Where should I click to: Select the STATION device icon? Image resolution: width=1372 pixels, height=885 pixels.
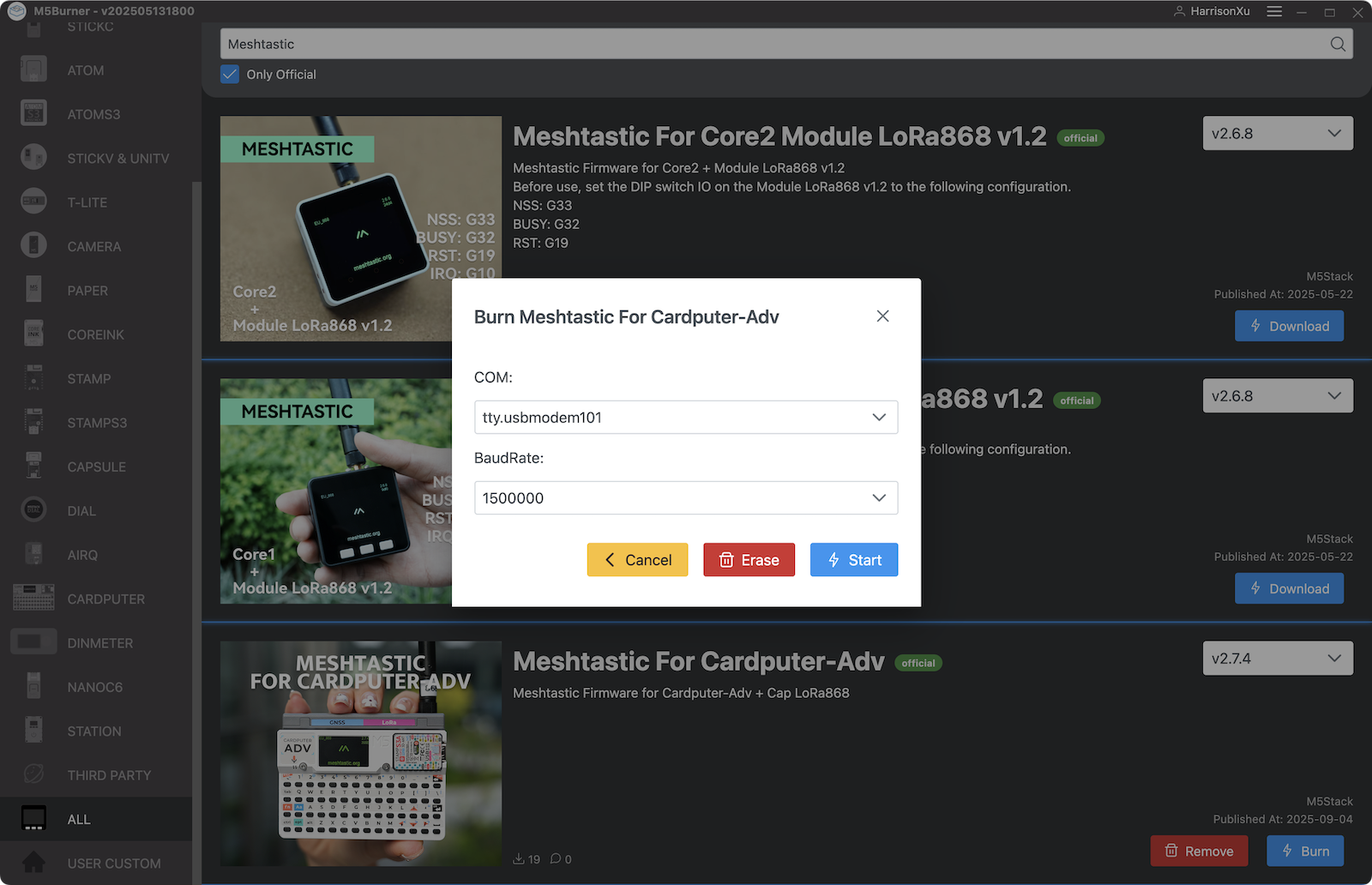pyautogui.click(x=33, y=731)
